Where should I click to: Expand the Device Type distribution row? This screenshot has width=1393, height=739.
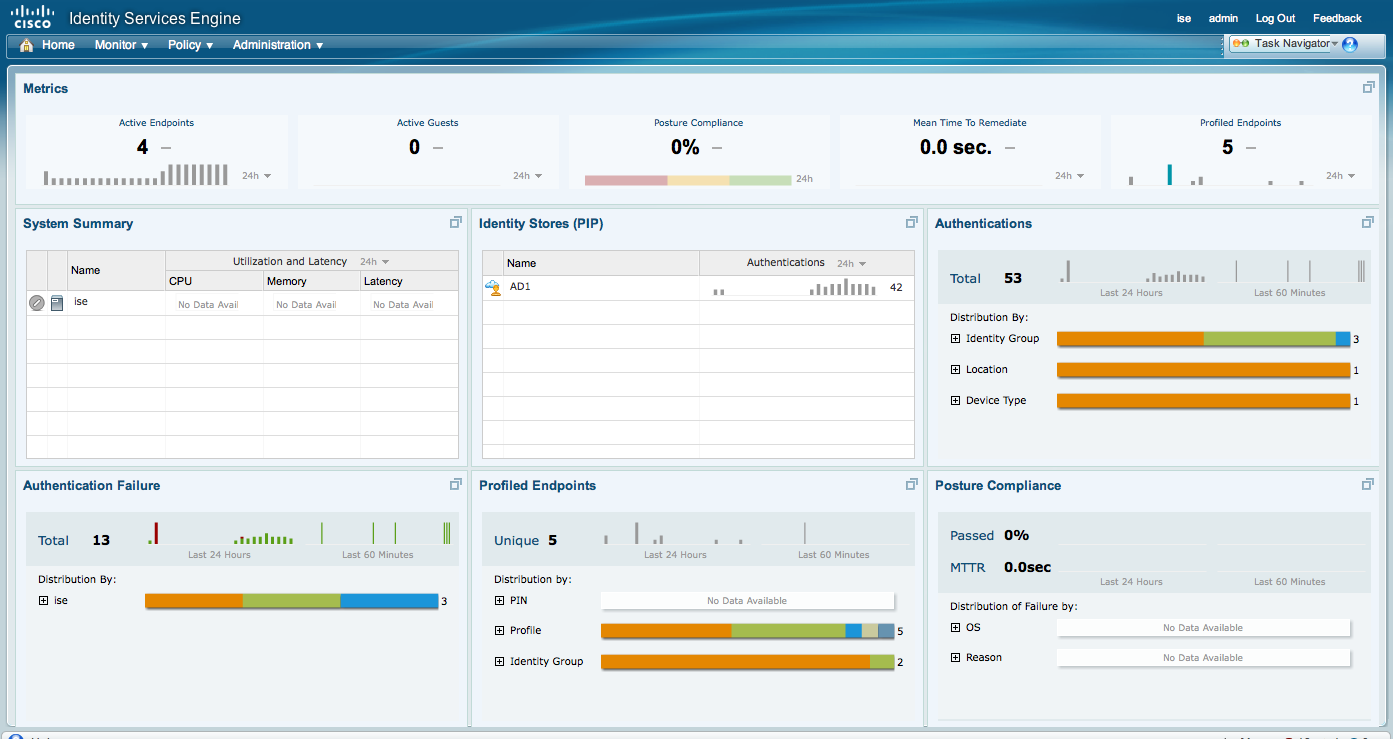pos(955,401)
